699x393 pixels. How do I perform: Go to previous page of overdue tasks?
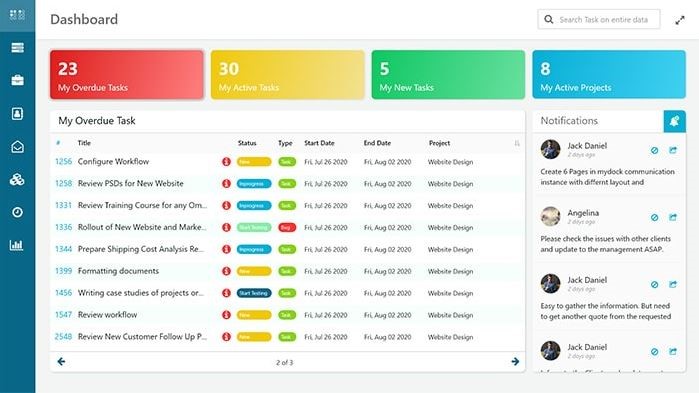61,361
